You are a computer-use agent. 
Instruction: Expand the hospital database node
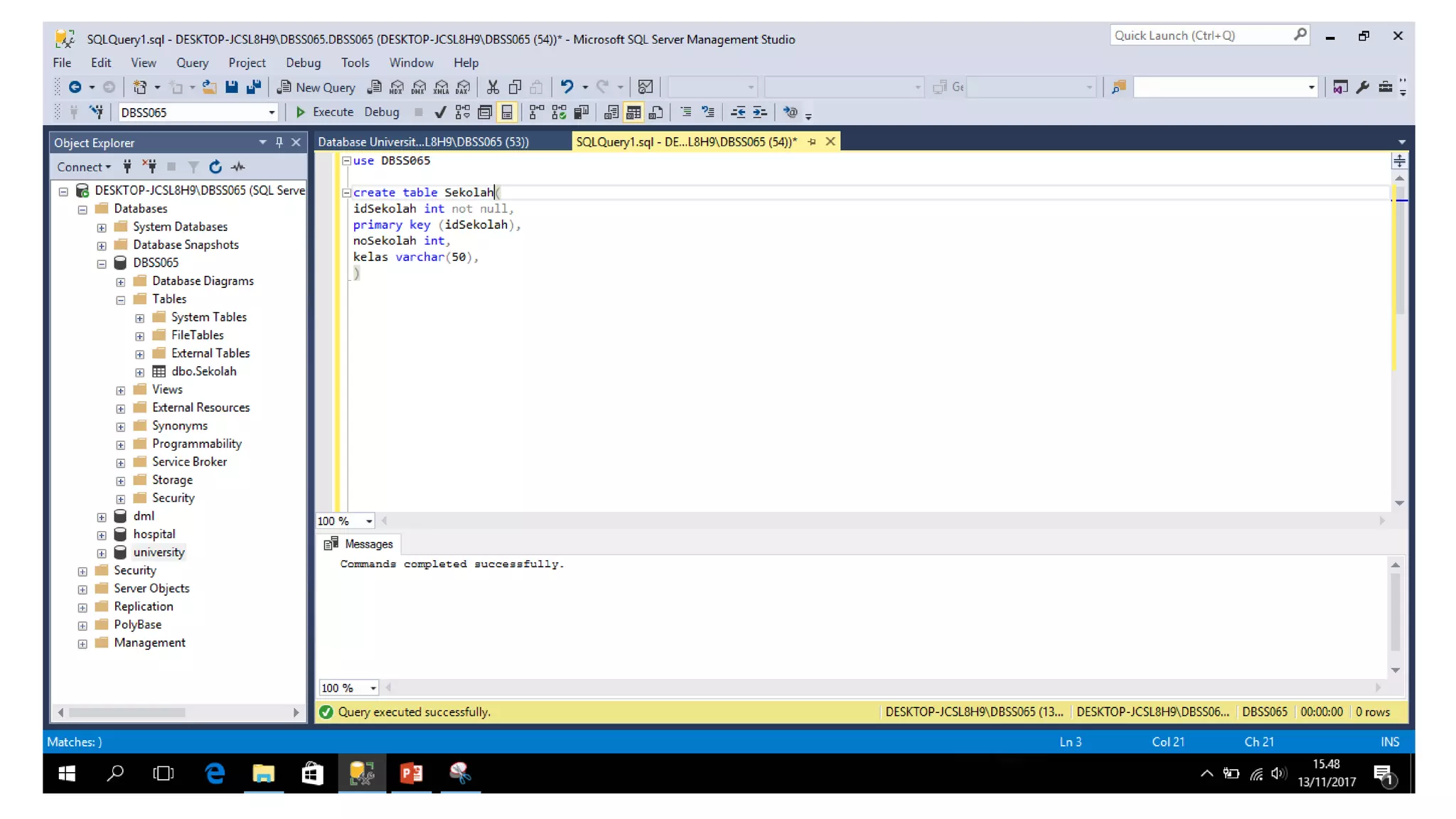[102, 535]
